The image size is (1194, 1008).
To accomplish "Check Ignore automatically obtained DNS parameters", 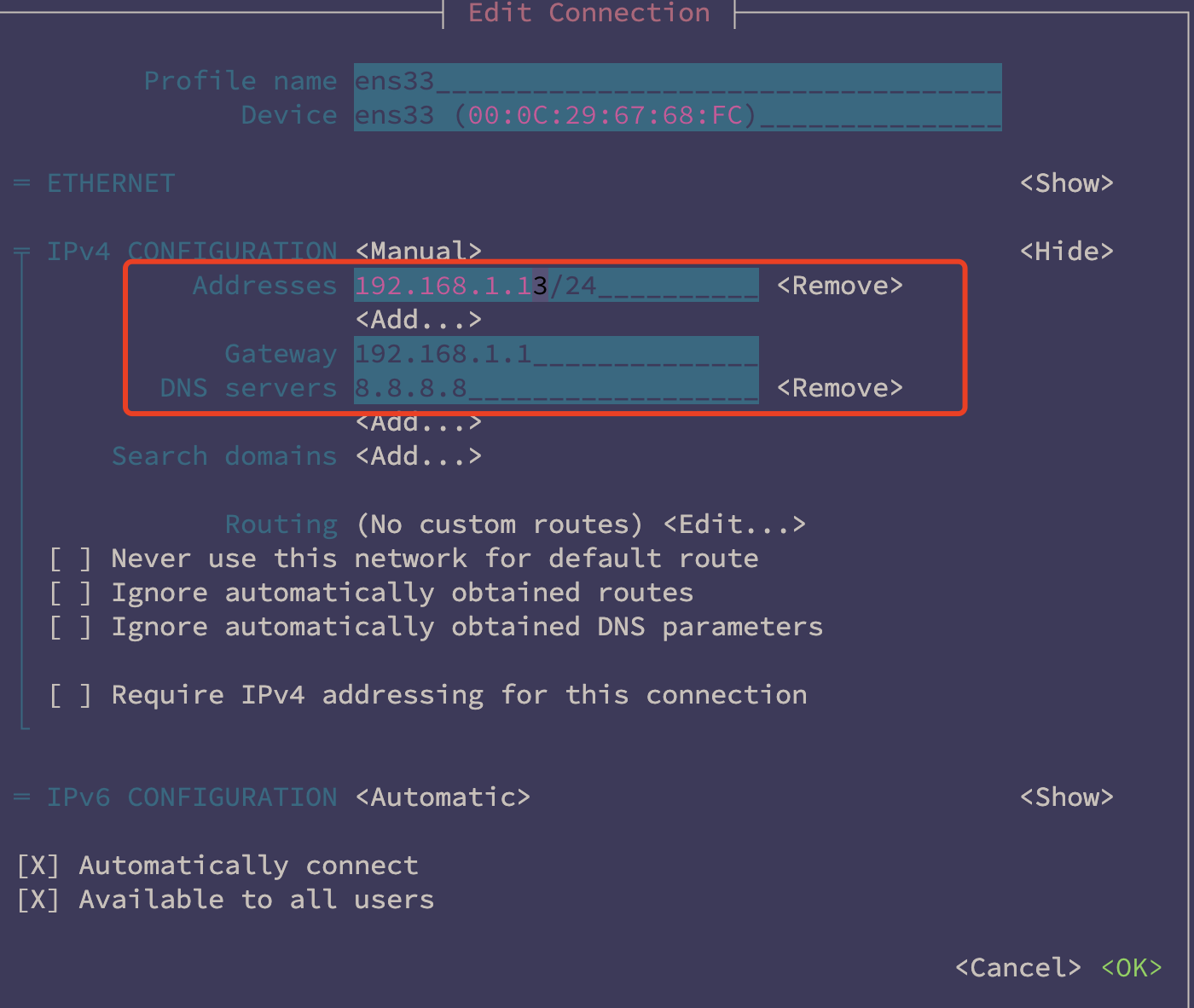I will tap(71, 628).
